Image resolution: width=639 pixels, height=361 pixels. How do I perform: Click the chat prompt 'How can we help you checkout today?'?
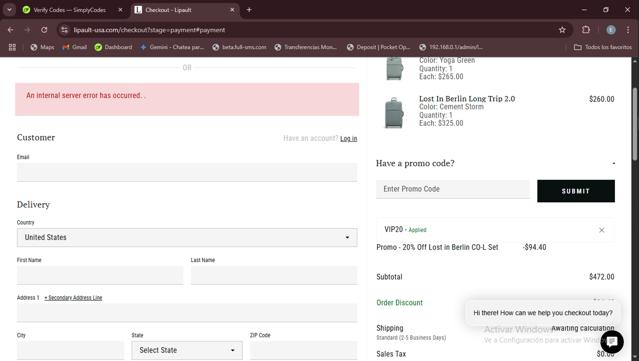543,313
